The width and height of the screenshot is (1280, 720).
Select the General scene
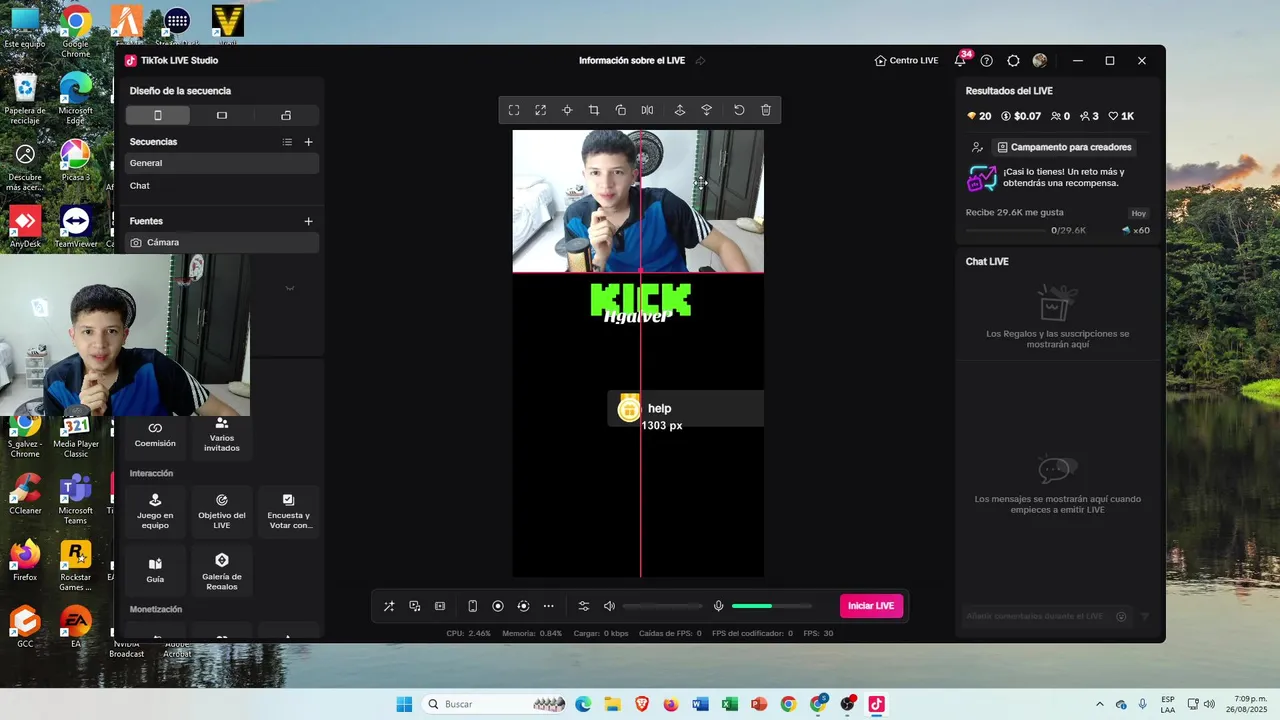coord(222,163)
